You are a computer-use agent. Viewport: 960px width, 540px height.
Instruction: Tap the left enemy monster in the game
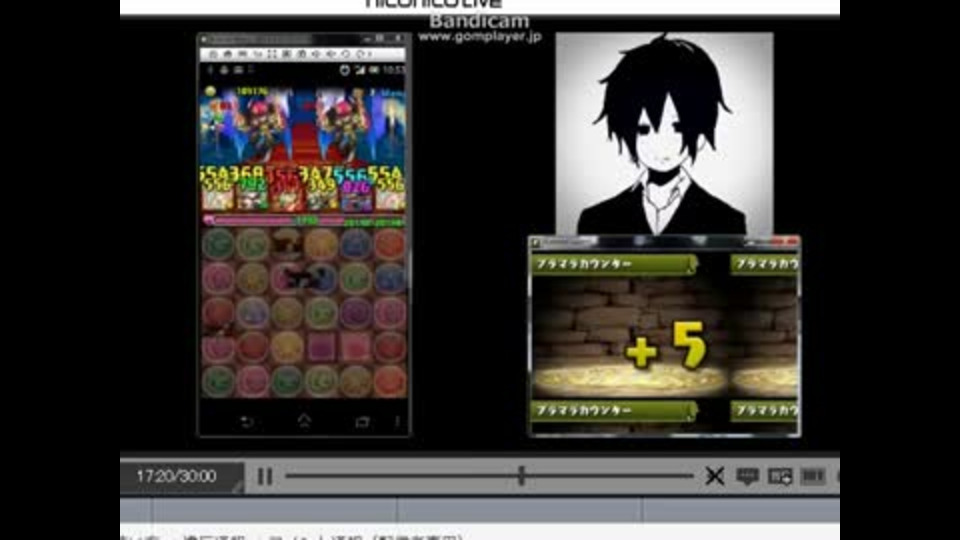[x=263, y=127]
